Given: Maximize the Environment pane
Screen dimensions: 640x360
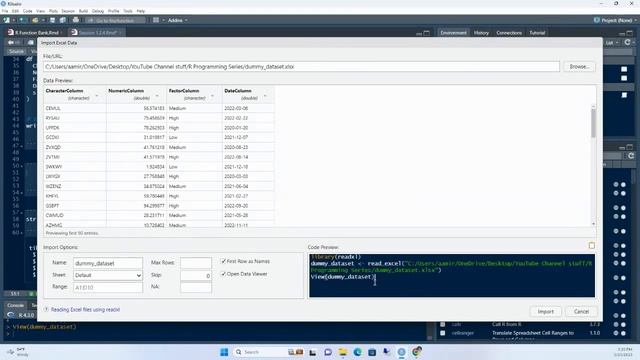Looking at the screenshot, I should (630, 33).
